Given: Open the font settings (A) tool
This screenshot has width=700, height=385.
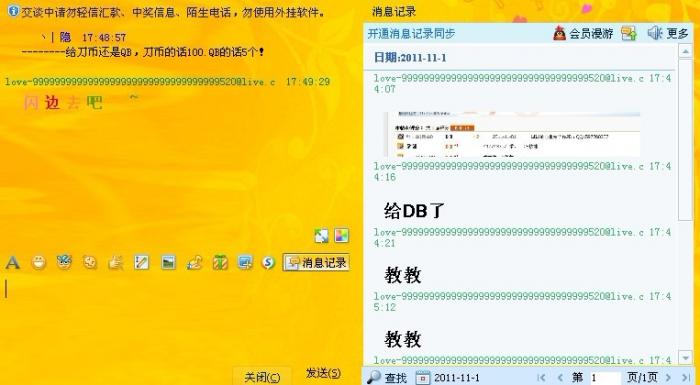Looking at the screenshot, I should (x=13, y=263).
